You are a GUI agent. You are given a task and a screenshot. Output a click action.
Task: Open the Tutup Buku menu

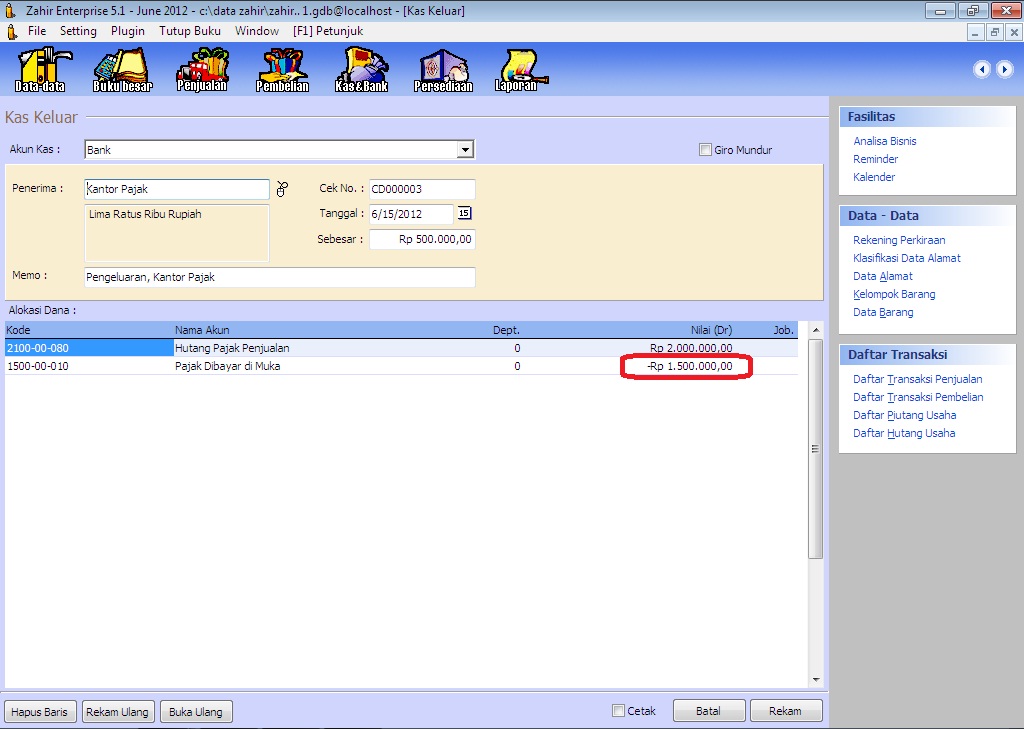click(190, 31)
